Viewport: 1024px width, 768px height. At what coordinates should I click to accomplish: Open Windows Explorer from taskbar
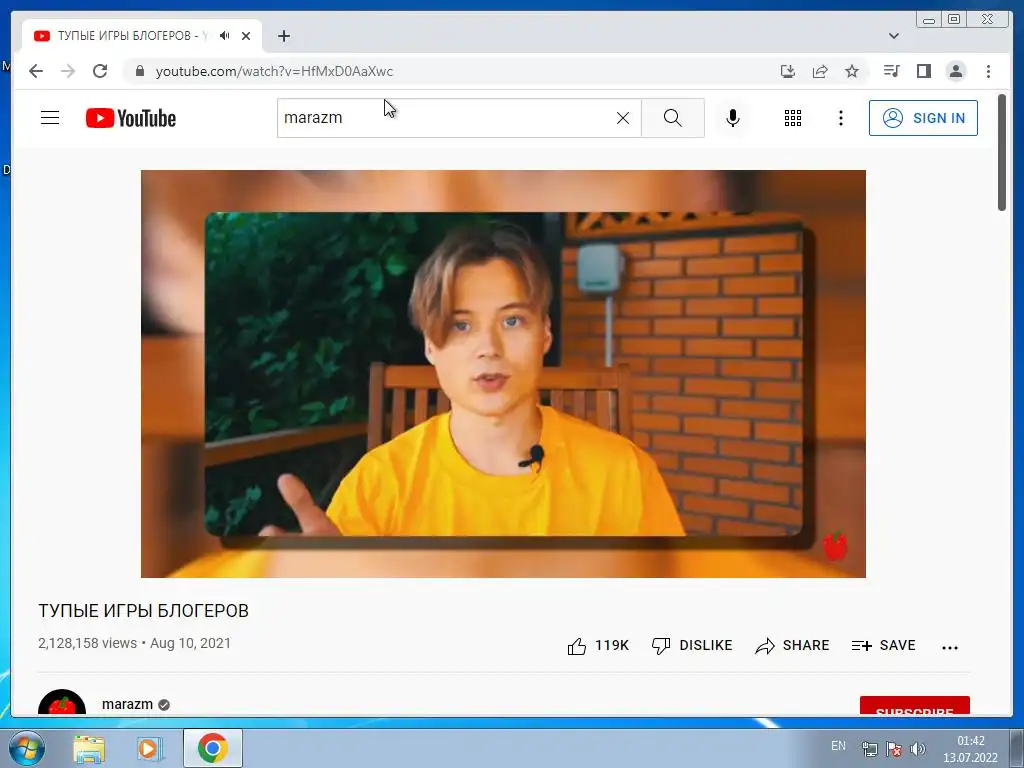point(89,748)
